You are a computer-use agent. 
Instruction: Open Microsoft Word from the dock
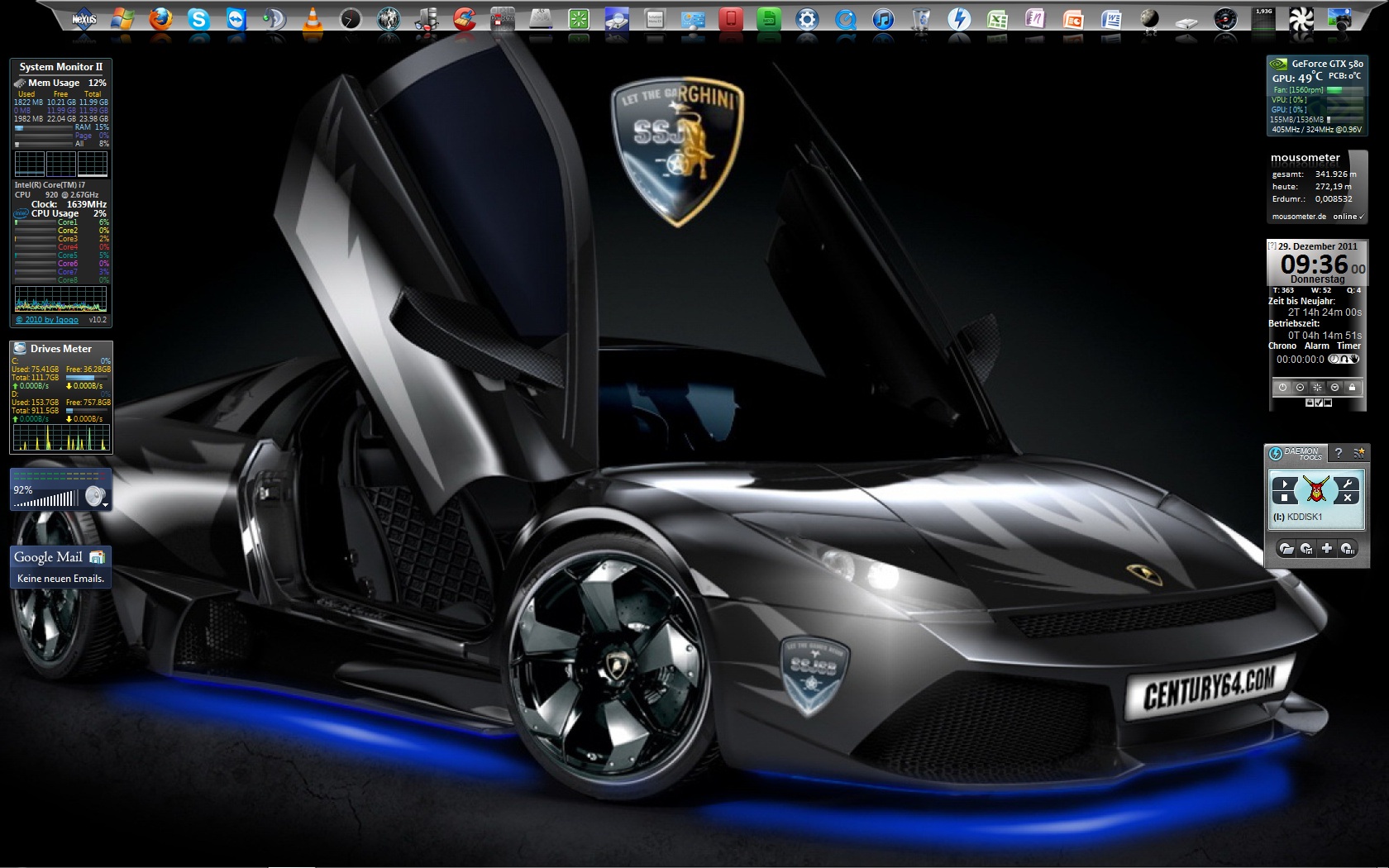coord(1111,19)
